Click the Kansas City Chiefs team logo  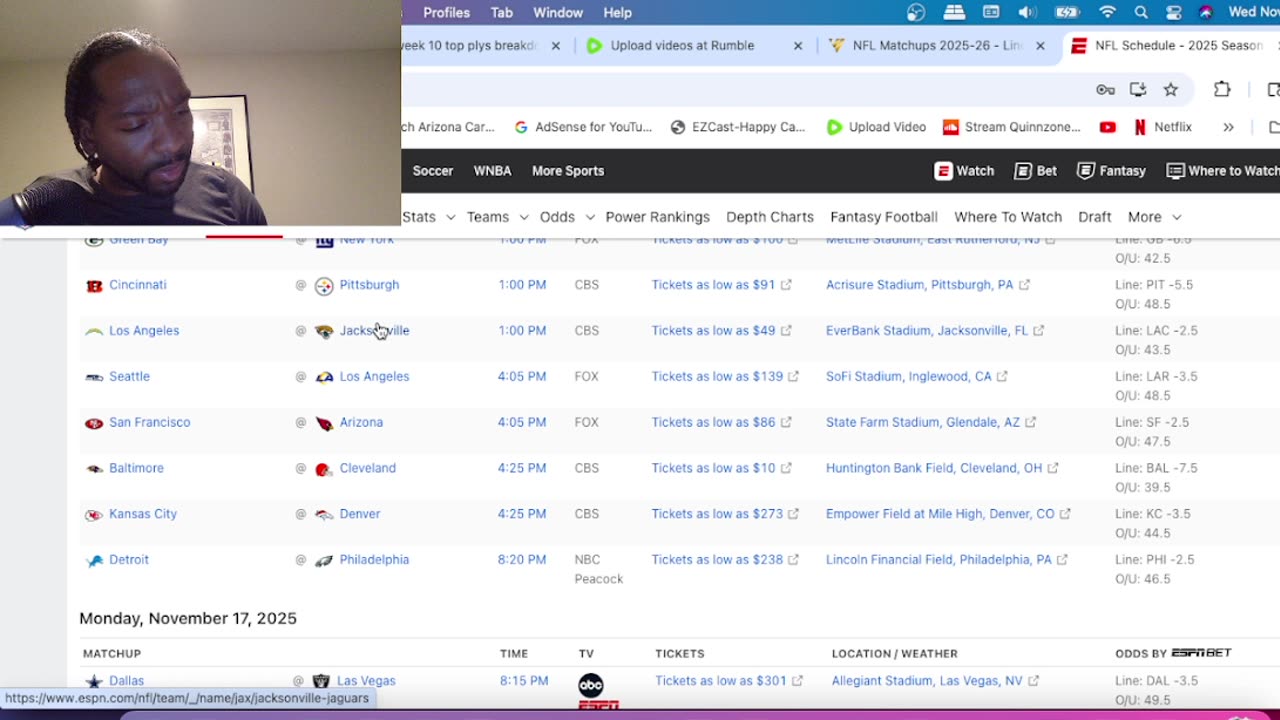(94, 515)
